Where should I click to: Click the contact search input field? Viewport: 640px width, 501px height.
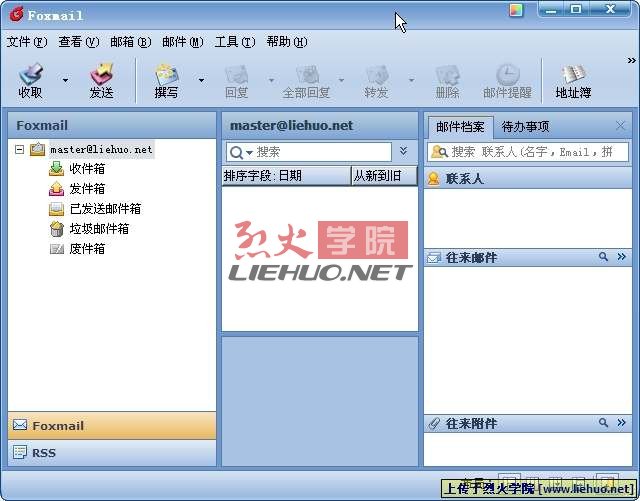click(528, 152)
